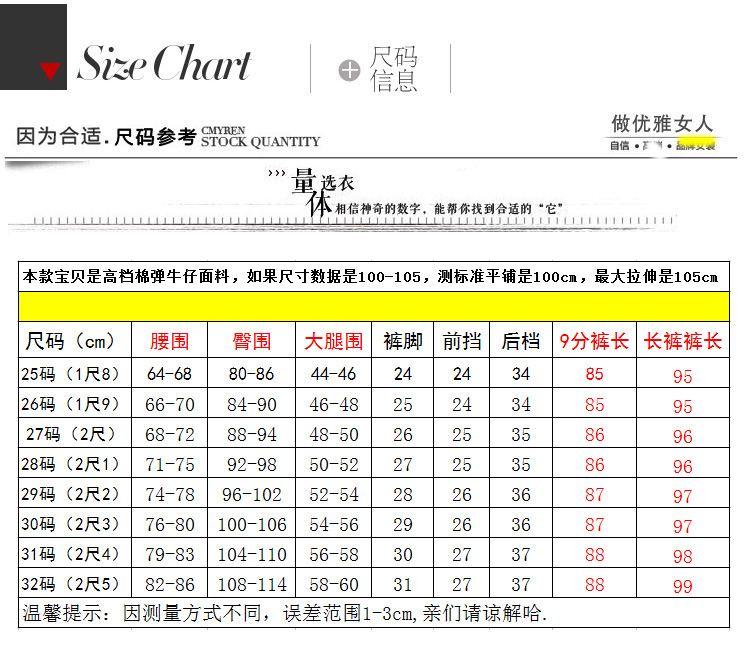This screenshot has width=750, height=667.
Task: Click the 臀围 column header
Action: [252, 341]
